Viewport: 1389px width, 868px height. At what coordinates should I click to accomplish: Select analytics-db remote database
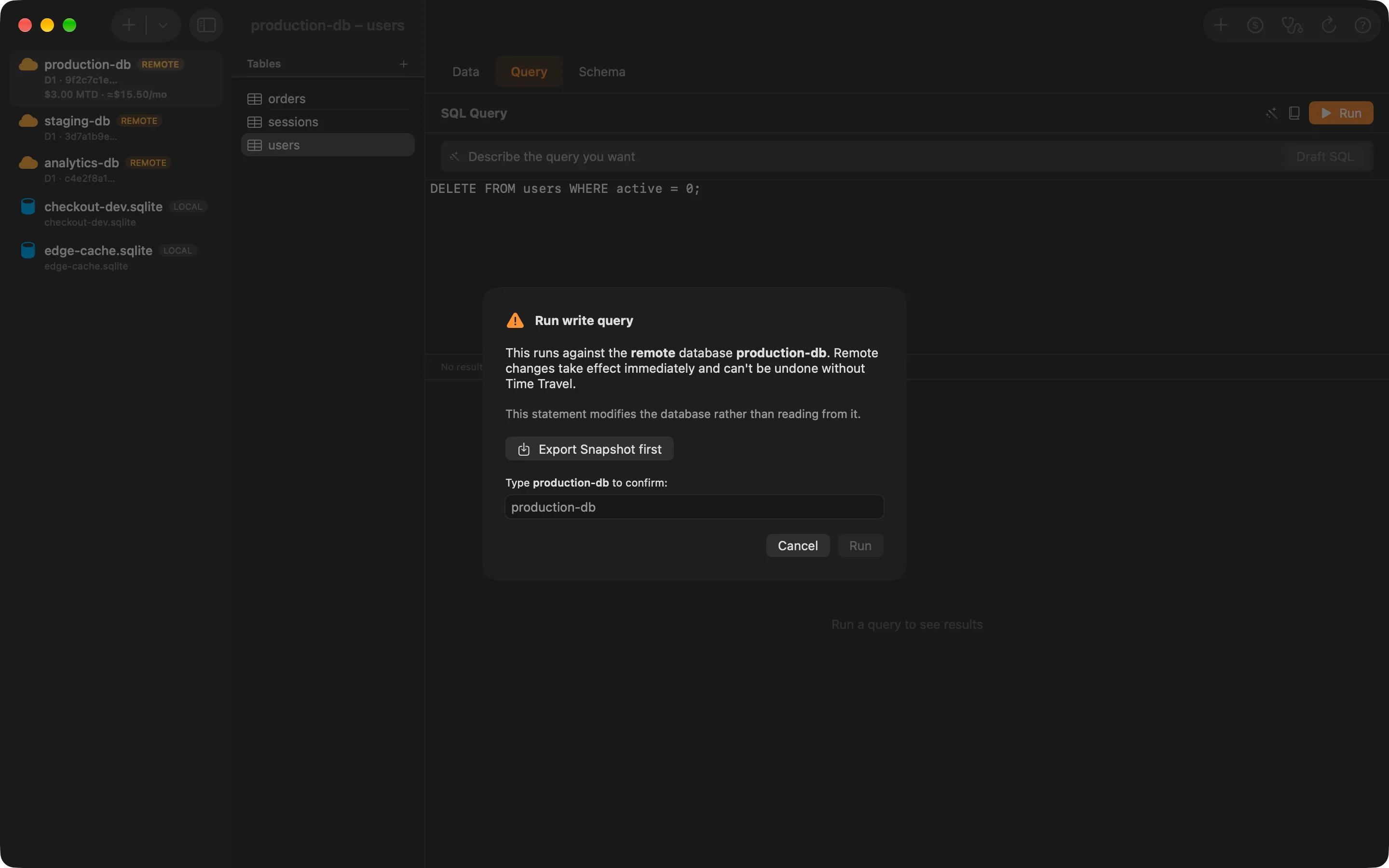click(x=116, y=170)
